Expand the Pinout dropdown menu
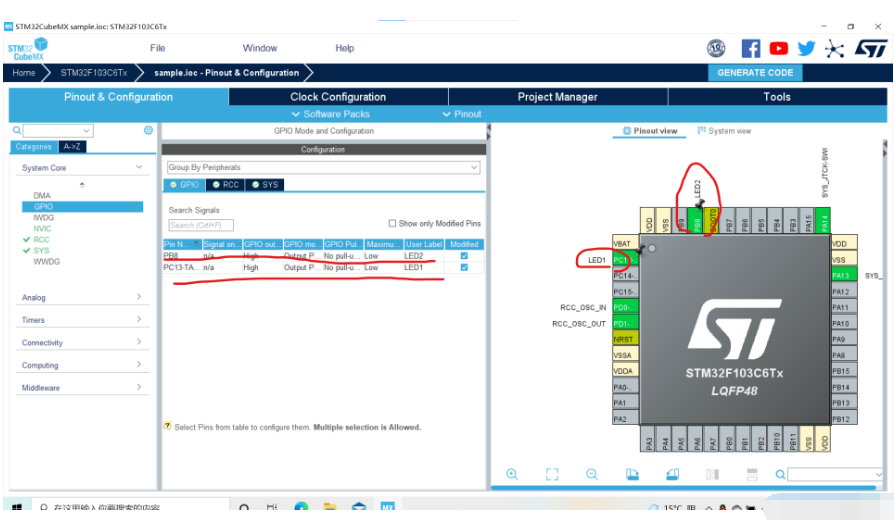The image size is (894, 525). point(462,114)
